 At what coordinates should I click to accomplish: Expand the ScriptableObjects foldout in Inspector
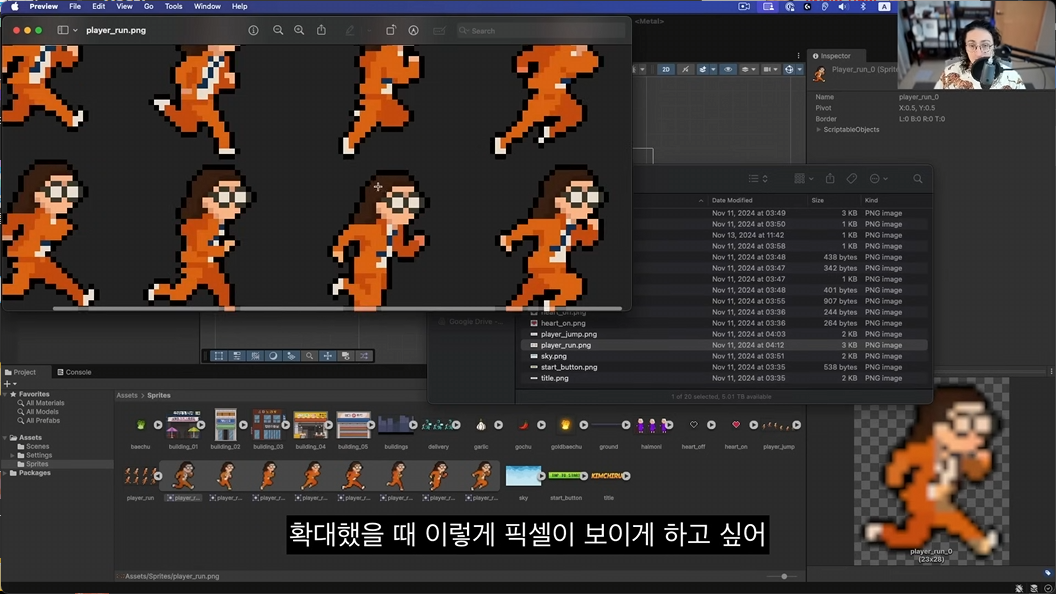[818, 129]
